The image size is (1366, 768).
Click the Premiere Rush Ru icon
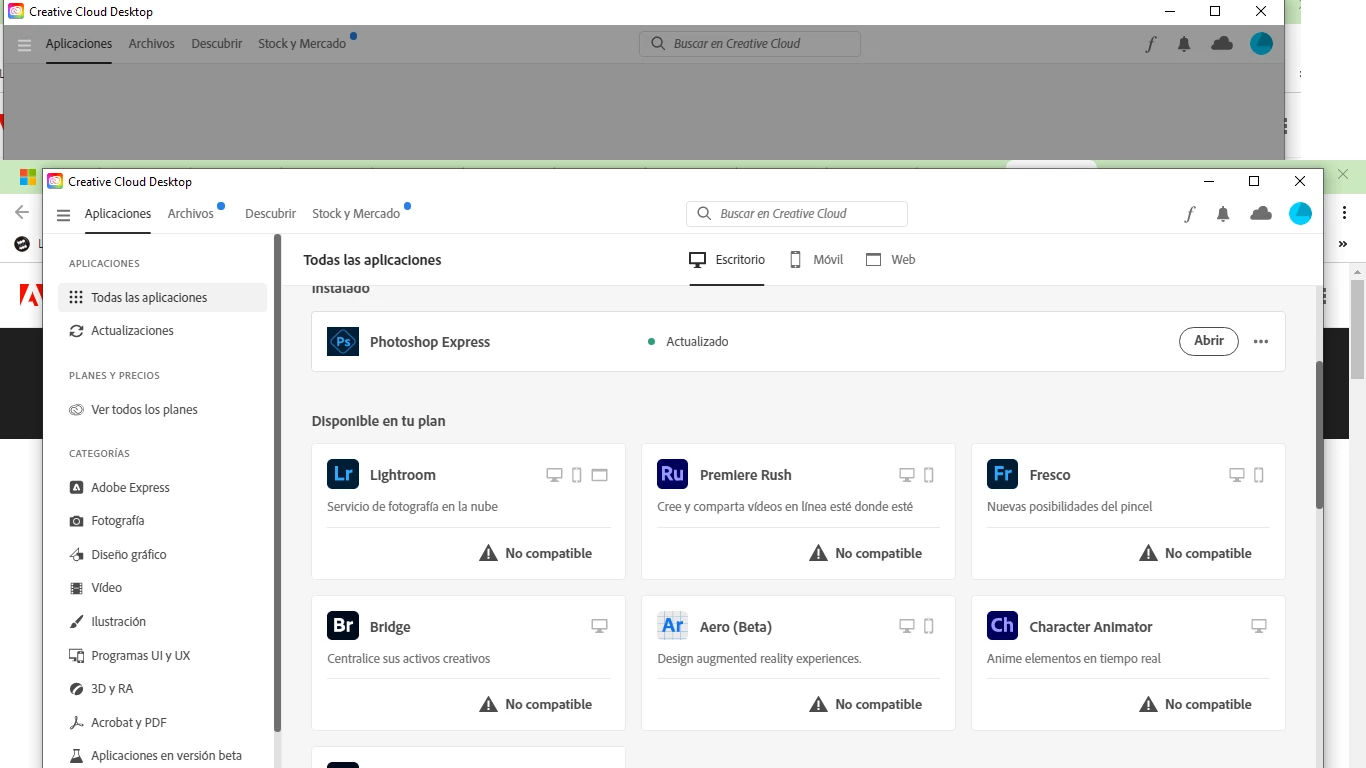point(673,474)
